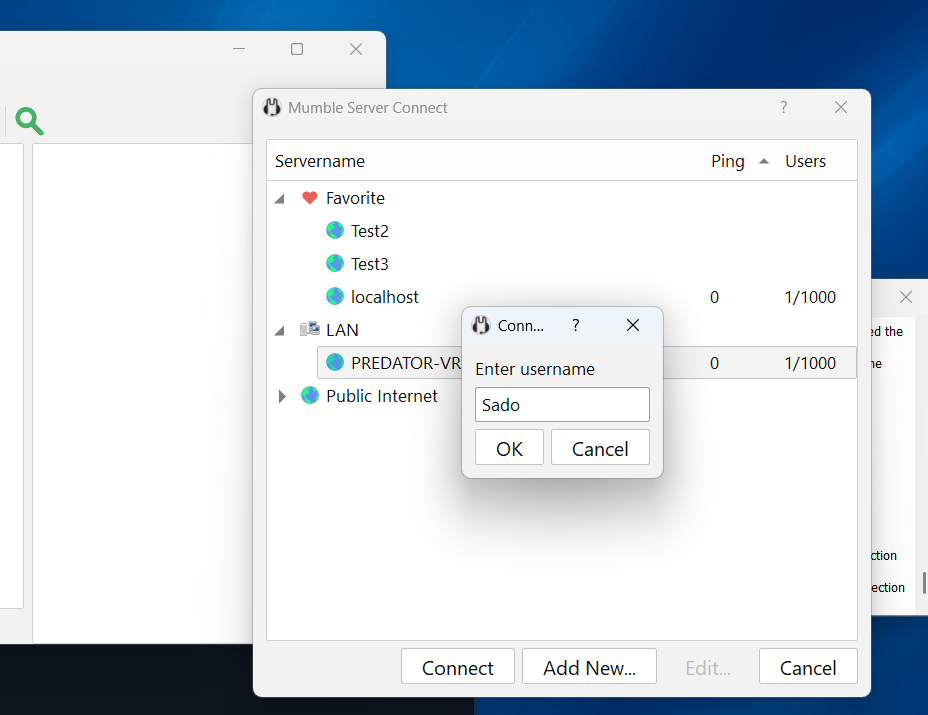Click the help question mark in username dialog
The height and width of the screenshot is (715, 928).
(575, 325)
